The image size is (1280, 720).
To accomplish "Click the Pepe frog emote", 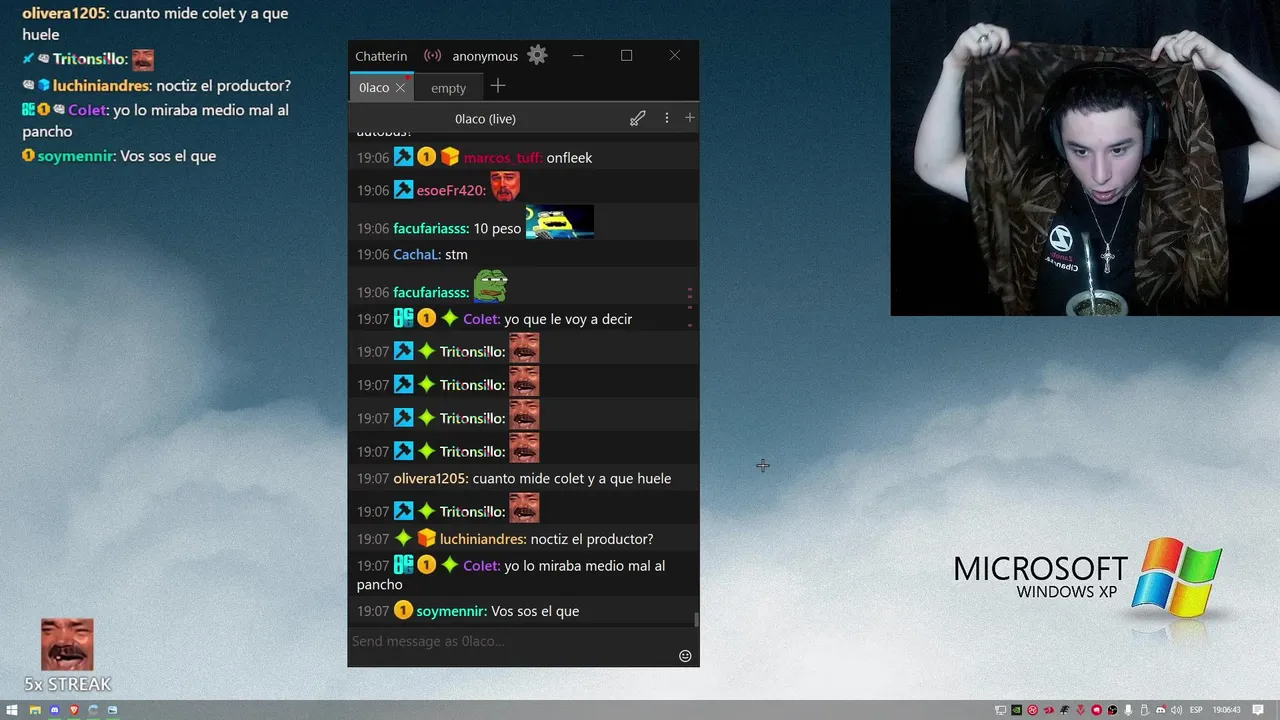I will pos(490,286).
